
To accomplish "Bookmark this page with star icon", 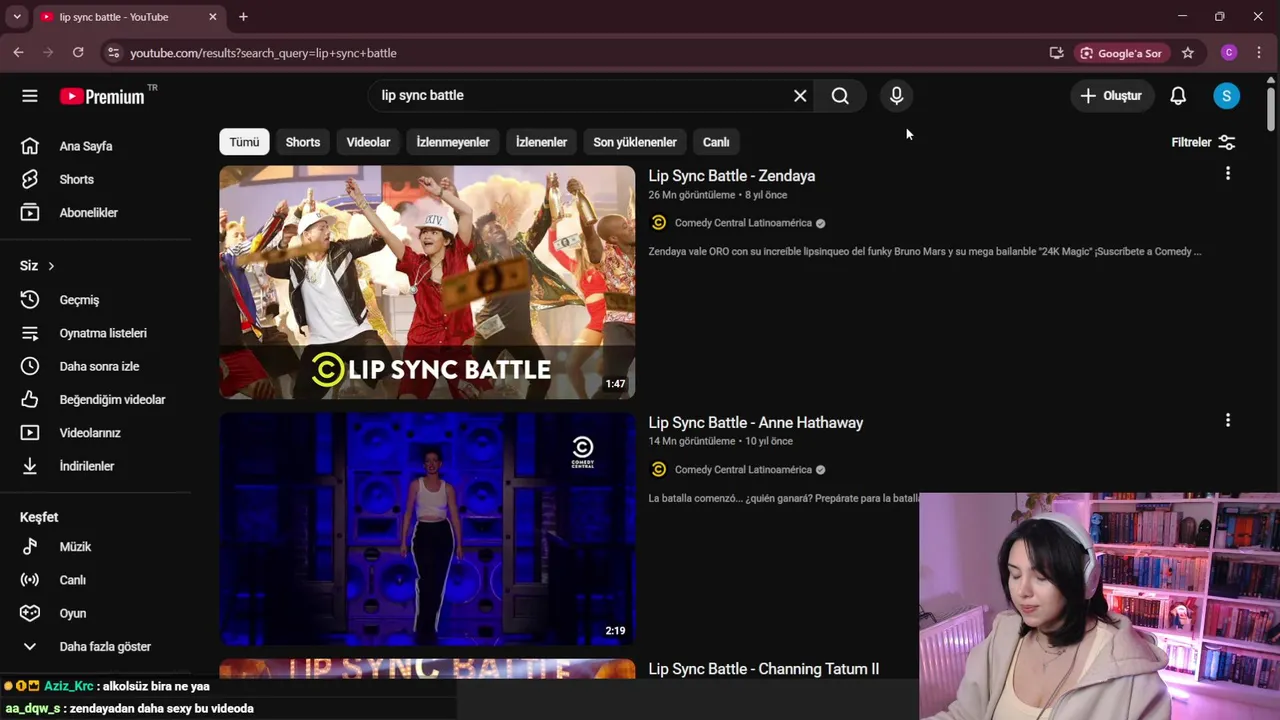I will pyautogui.click(x=1188, y=53).
